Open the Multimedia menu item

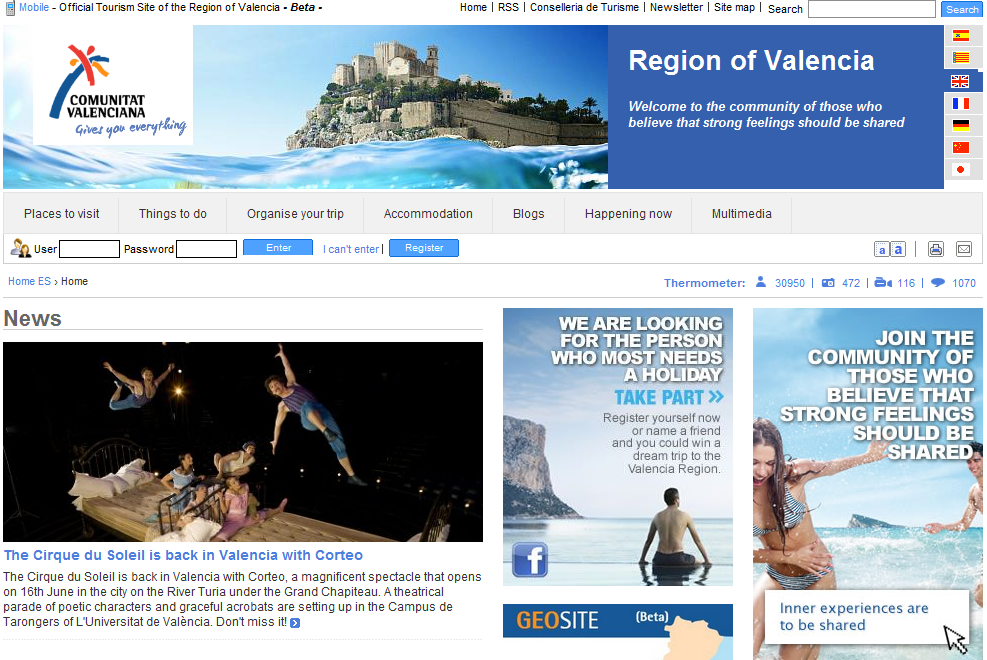(x=742, y=214)
